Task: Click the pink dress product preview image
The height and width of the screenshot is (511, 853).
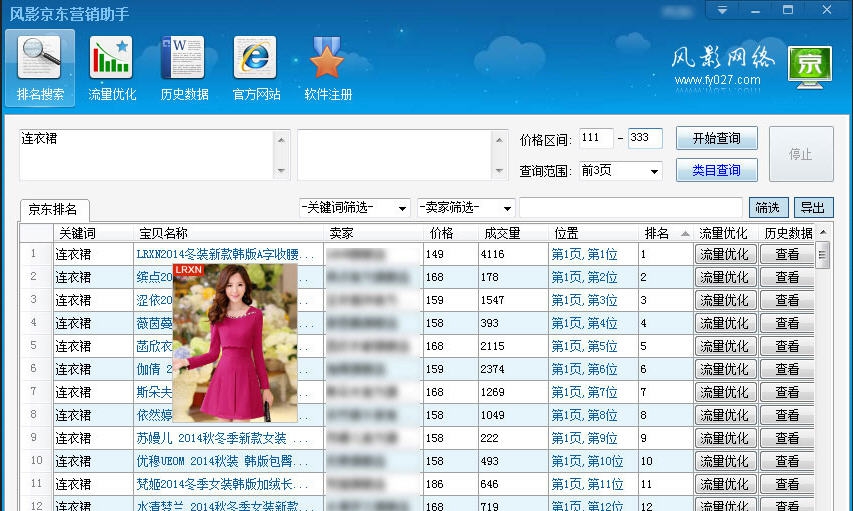Action: click(x=235, y=343)
